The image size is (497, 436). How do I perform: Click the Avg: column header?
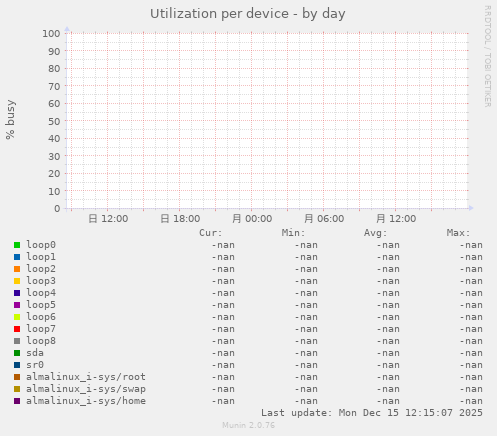(376, 233)
